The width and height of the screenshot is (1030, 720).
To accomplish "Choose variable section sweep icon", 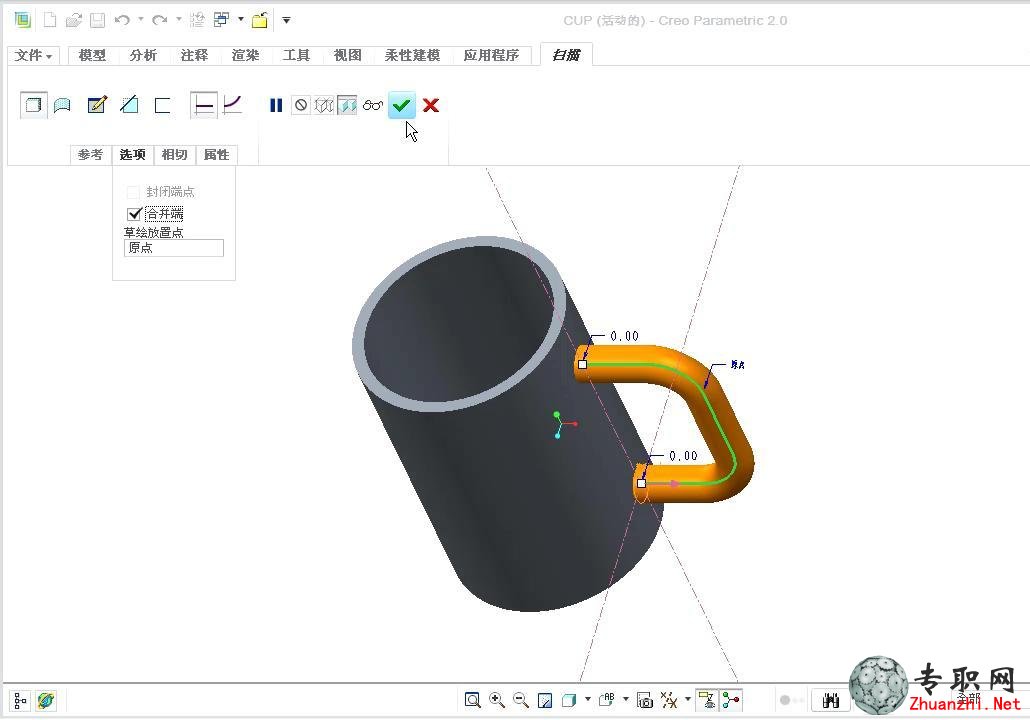I will (233, 105).
